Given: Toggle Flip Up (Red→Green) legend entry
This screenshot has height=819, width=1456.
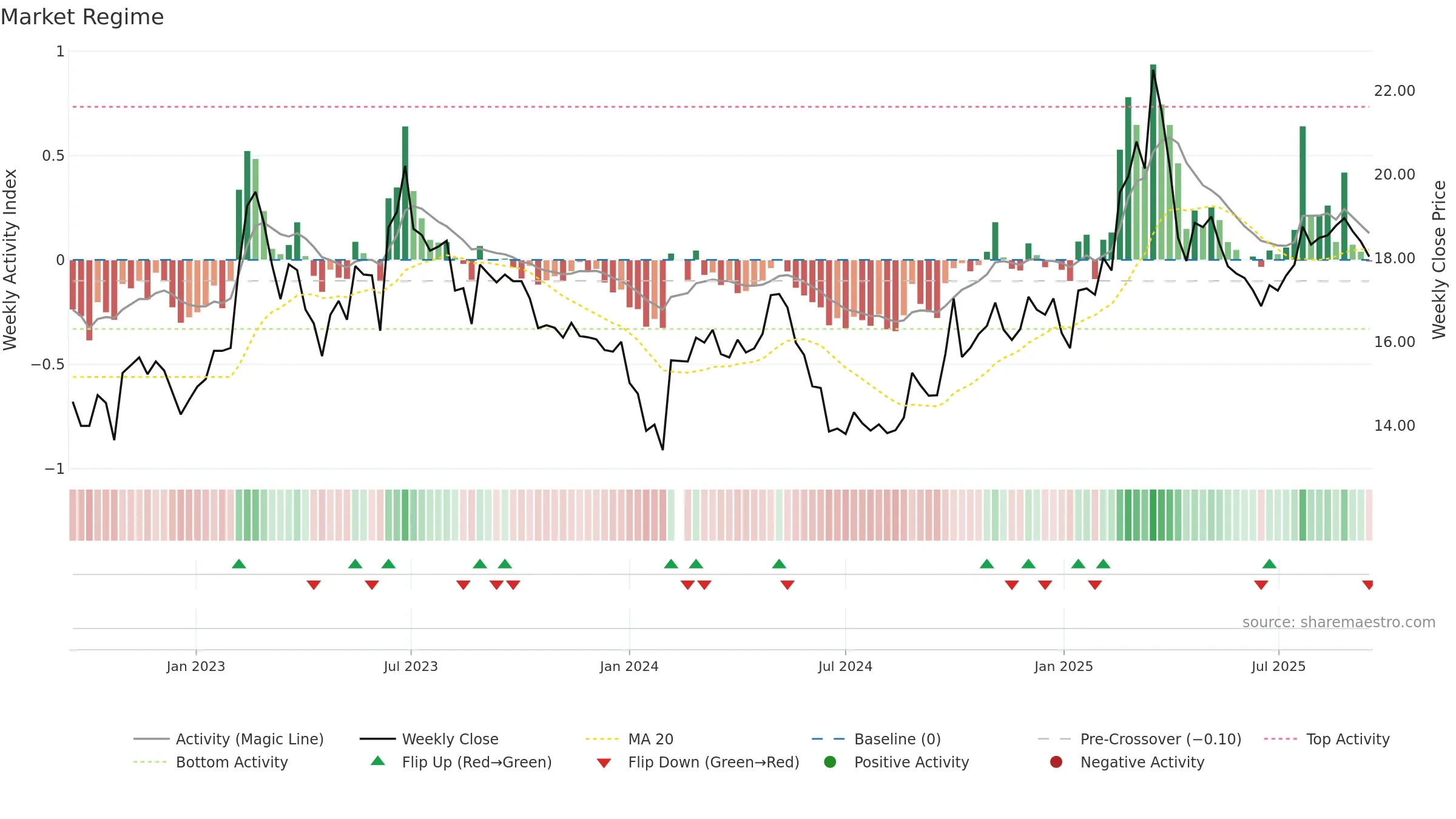Looking at the screenshot, I should (461, 762).
